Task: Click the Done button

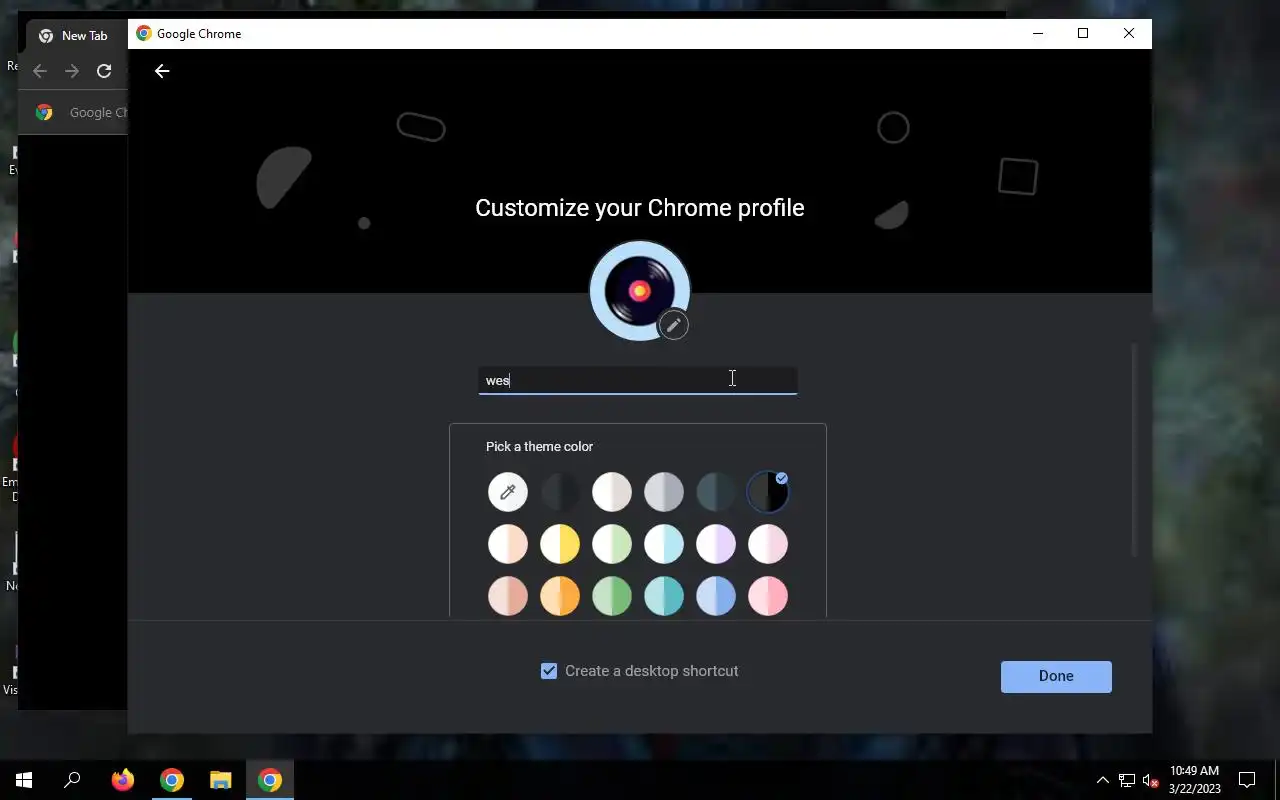Action: 1056,676
